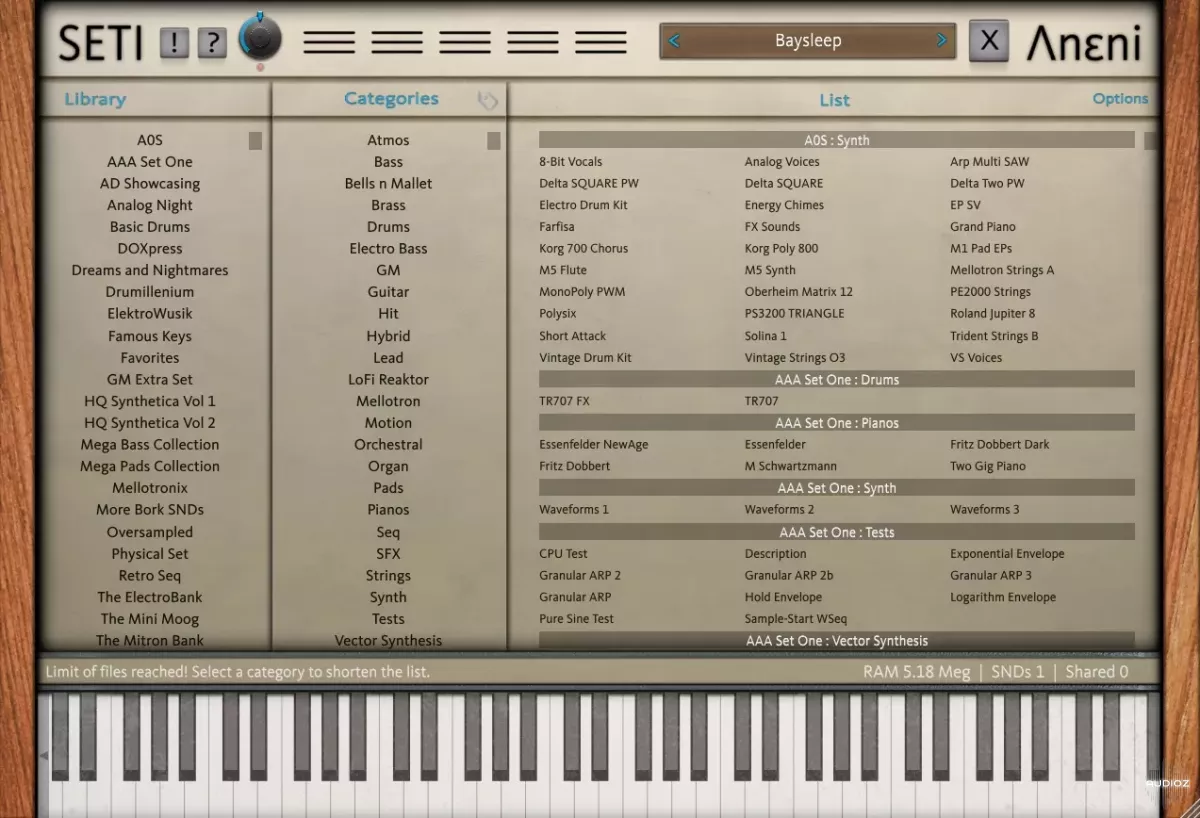The image size is (1200, 818).
Task: Choose the Vector Synthesis category
Action: [x=388, y=641]
